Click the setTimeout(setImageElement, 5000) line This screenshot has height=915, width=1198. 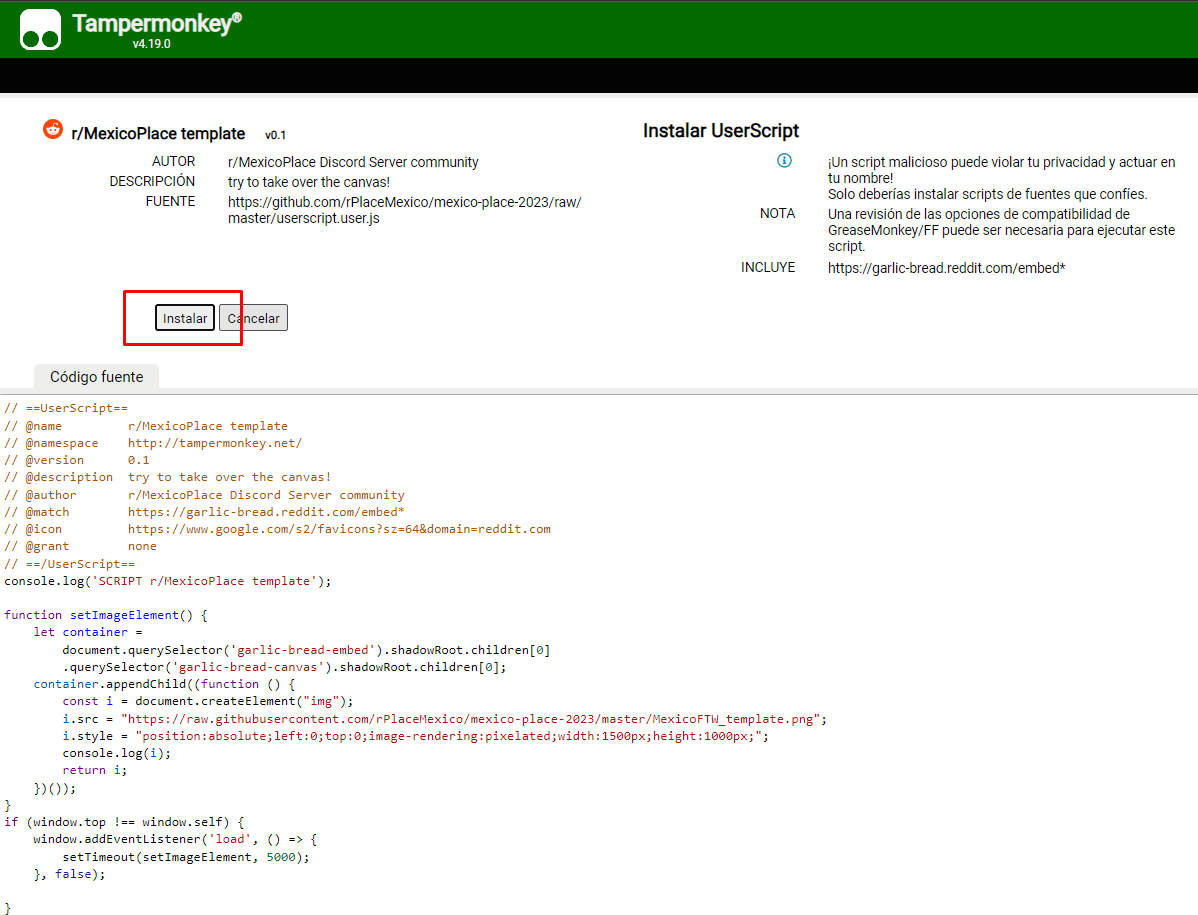[186, 857]
